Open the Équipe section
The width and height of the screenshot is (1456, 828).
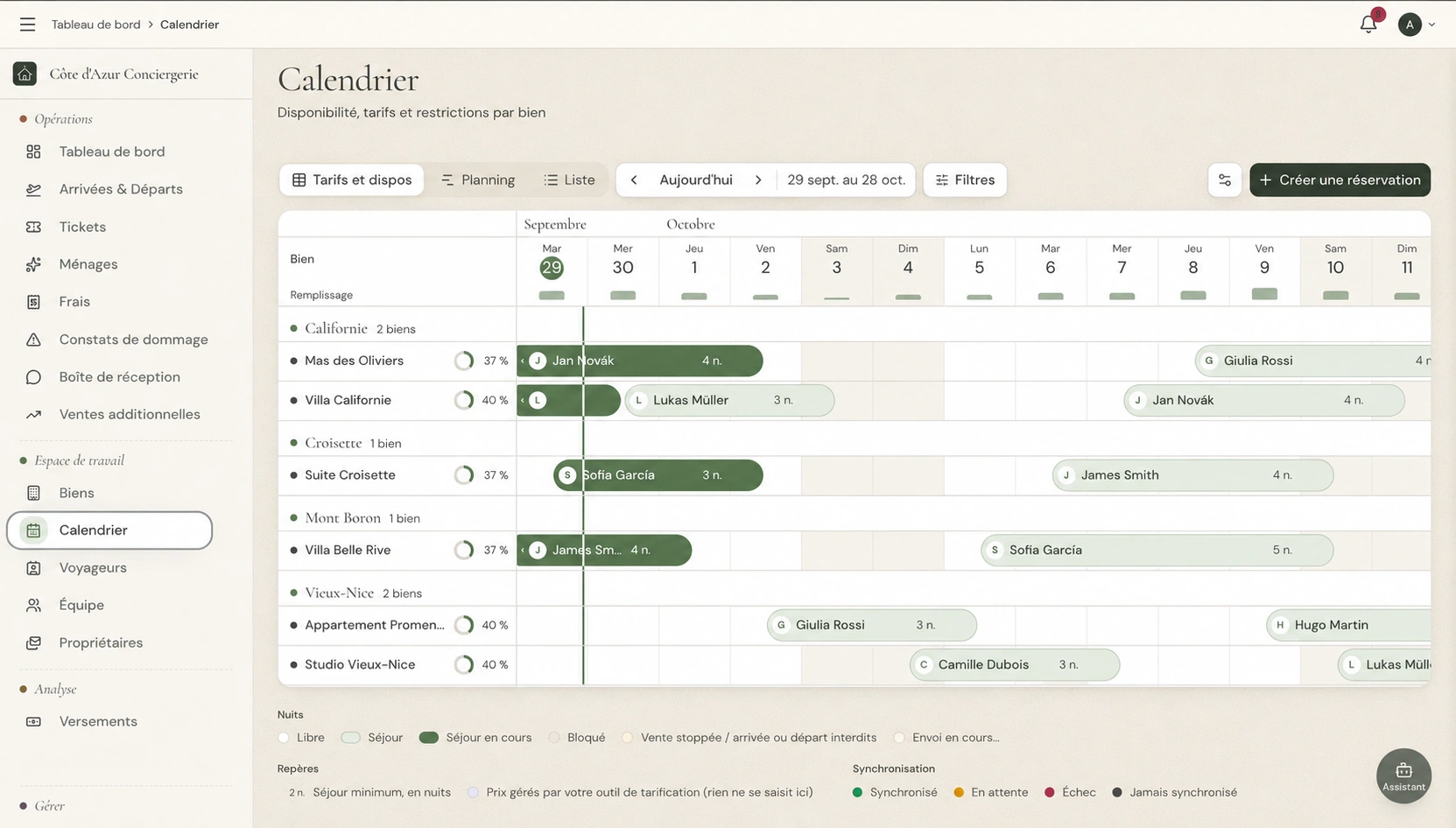click(81, 606)
